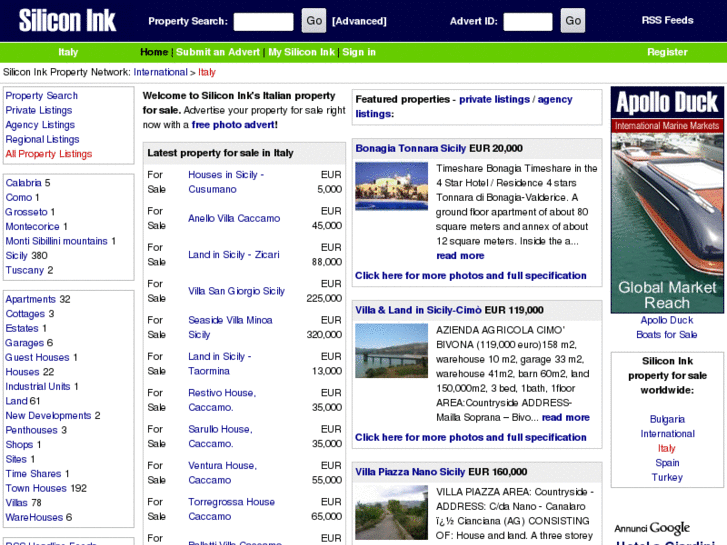Select the Sicily region link
Screen dimensions: 727x545
coord(17,256)
